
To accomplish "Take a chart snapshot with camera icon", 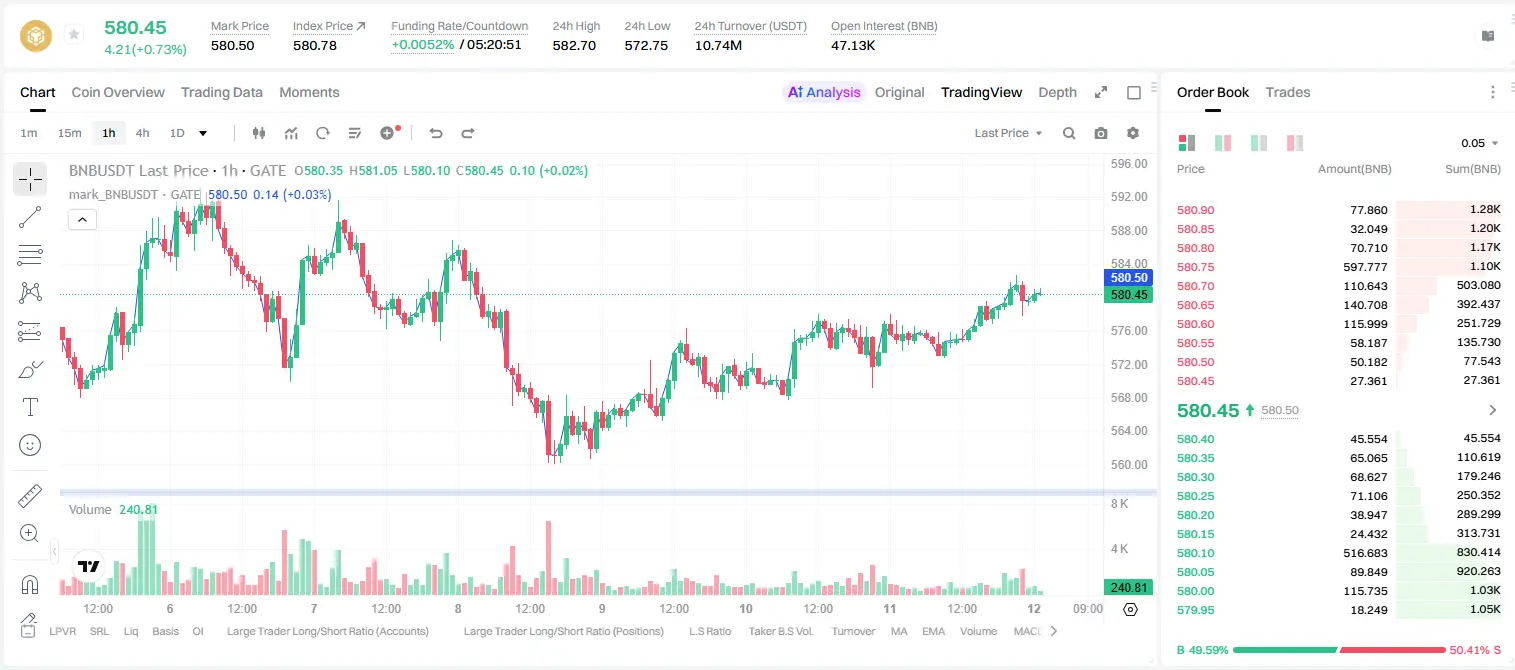I will [1101, 133].
